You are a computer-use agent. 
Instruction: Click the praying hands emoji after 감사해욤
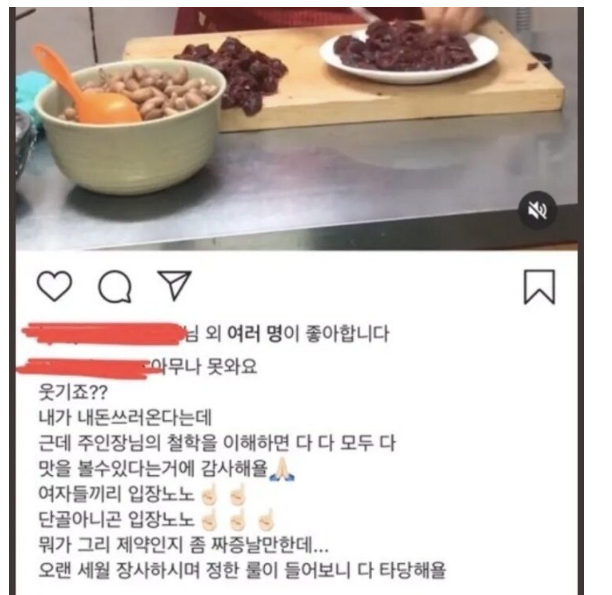[x=282, y=469]
